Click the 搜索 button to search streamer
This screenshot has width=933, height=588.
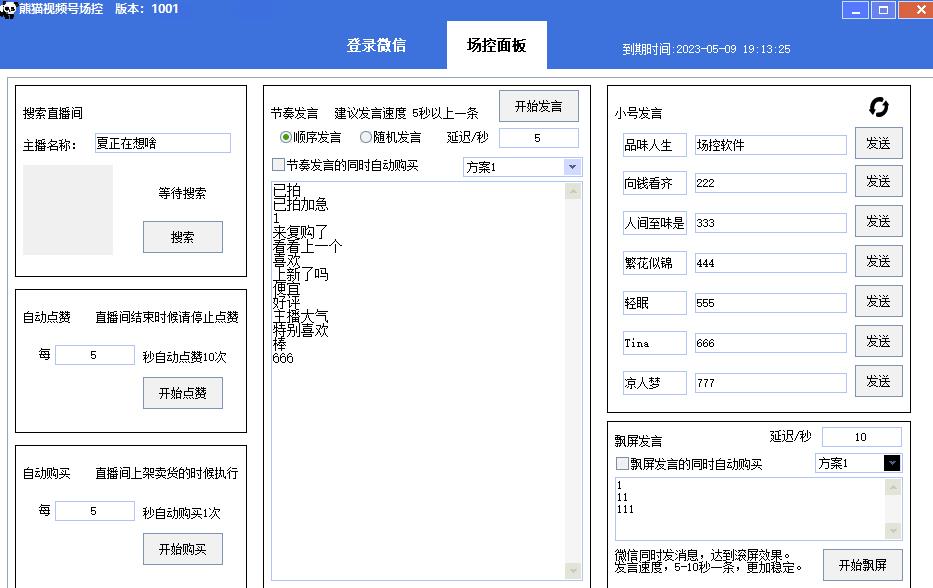click(x=182, y=237)
